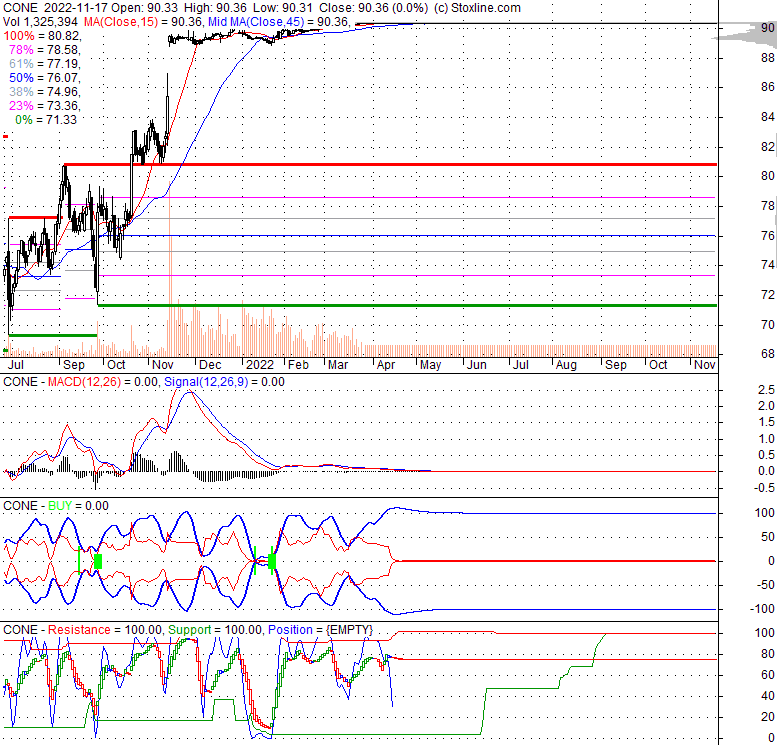
Task: Click the 'Mar' month label on the time axis
Action: point(338,365)
